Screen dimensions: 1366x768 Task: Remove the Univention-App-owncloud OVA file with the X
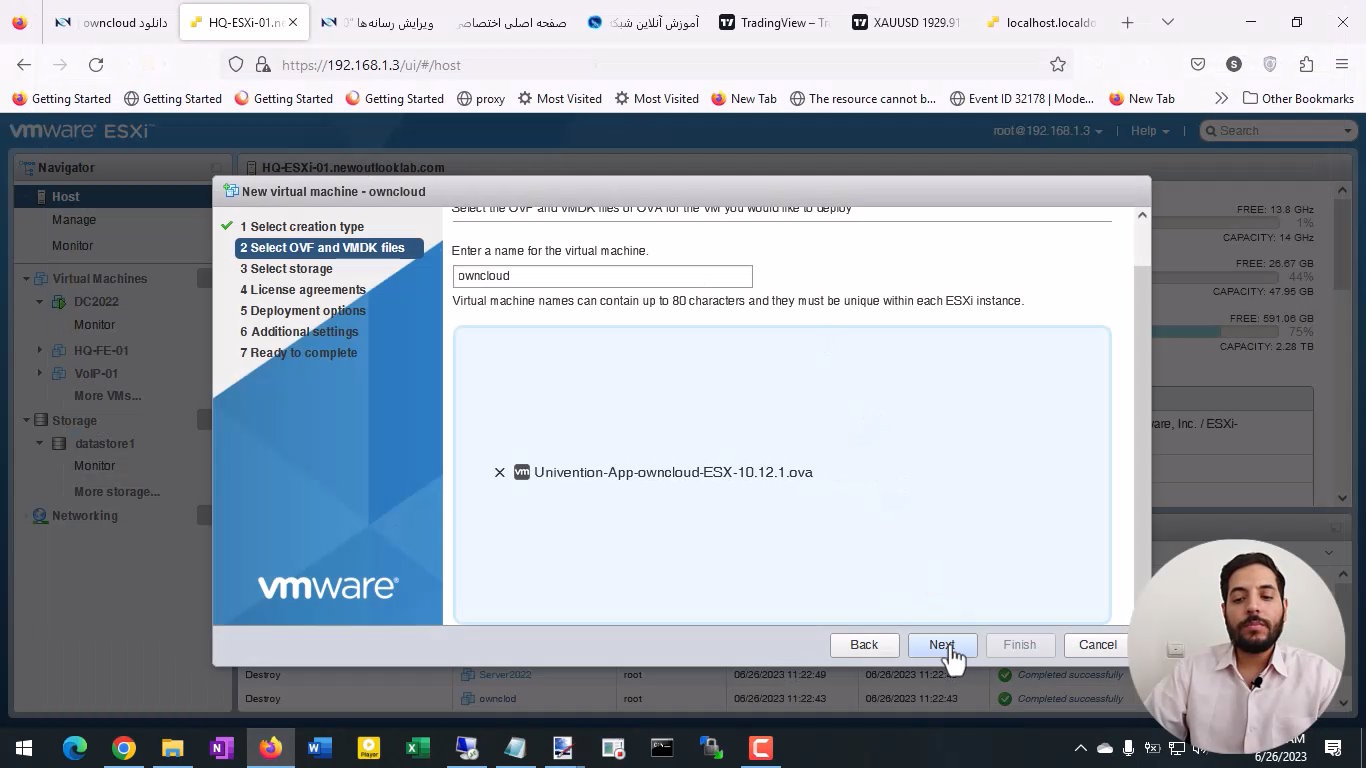pos(499,473)
